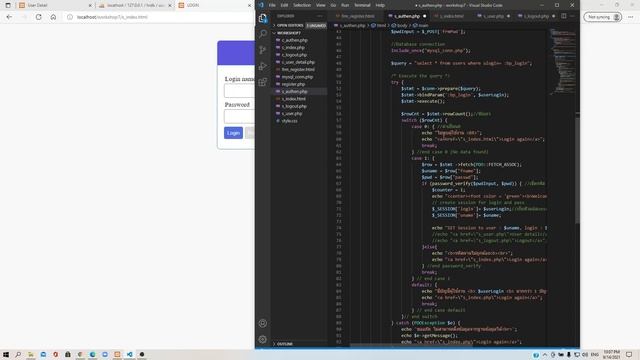Screen dimensions: 640x360
Task: Expand the Open Editors section
Action: point(290,25)
